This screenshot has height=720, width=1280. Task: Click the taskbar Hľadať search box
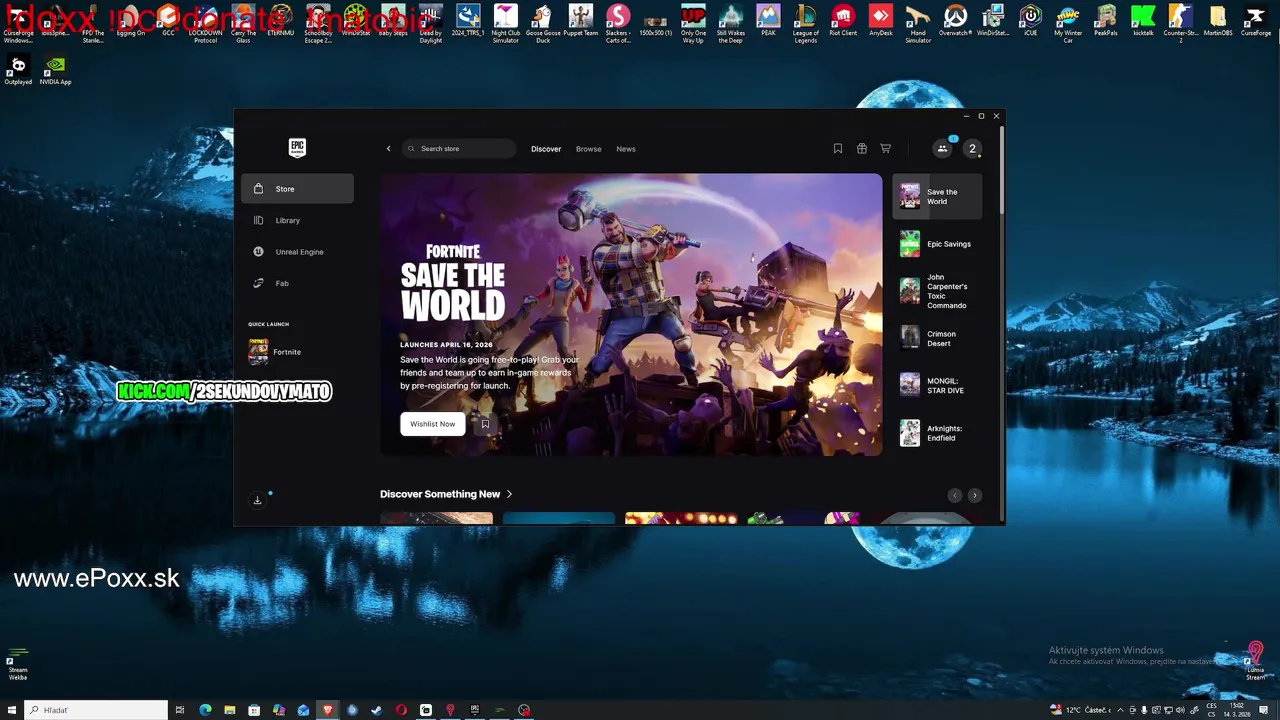tap(96, 710)
